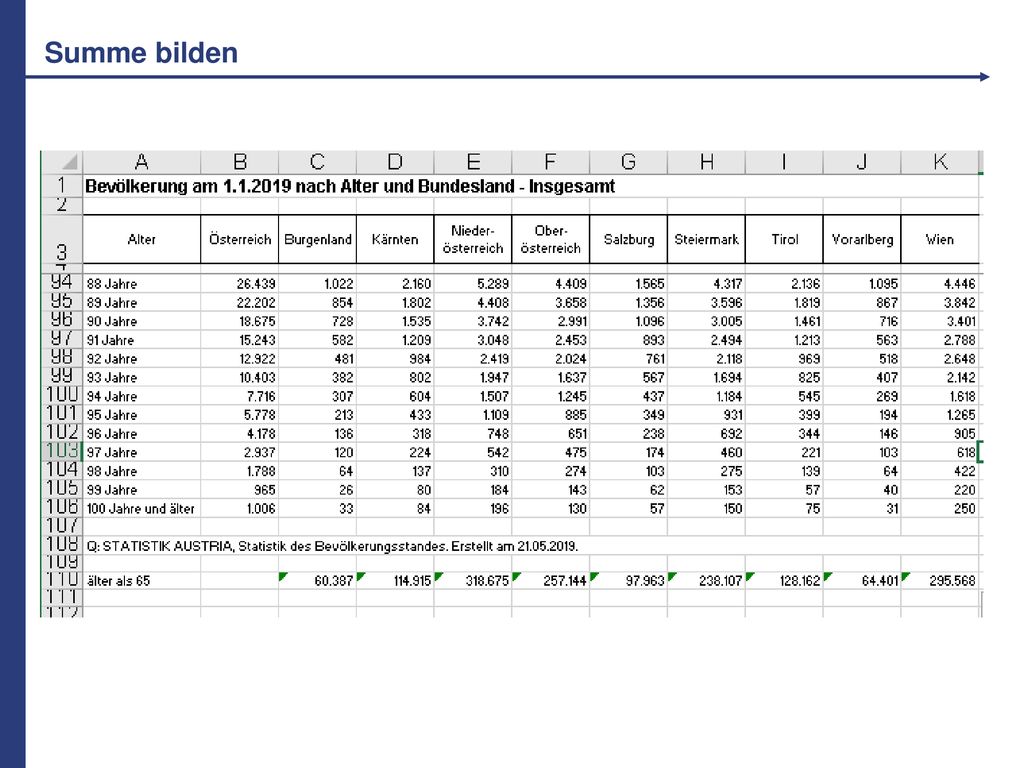The image size is (1024, 768).
Task: Click the 'älter als 65' cell
Action: tap(142, 580)
